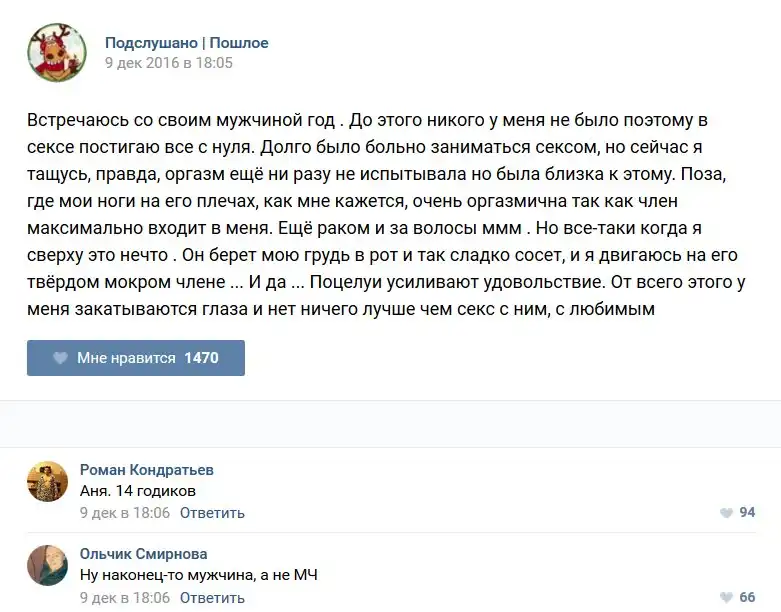Click the 94 likes count on first comment
This screenshot has width=781, height=612.
tap(747, 513)
